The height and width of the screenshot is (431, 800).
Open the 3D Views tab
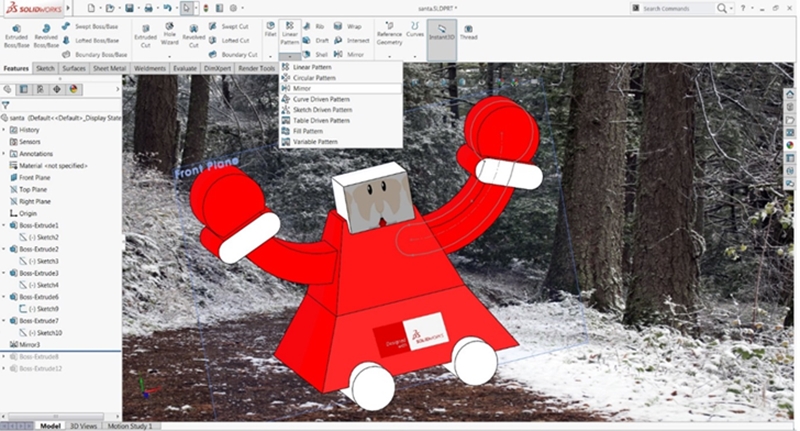[x=83, y=426]
